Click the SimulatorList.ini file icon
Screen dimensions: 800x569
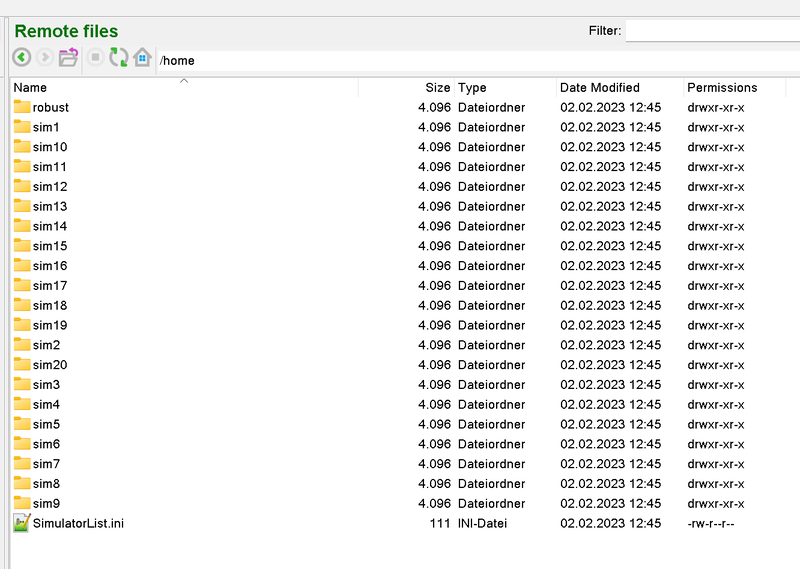[22, 523]
